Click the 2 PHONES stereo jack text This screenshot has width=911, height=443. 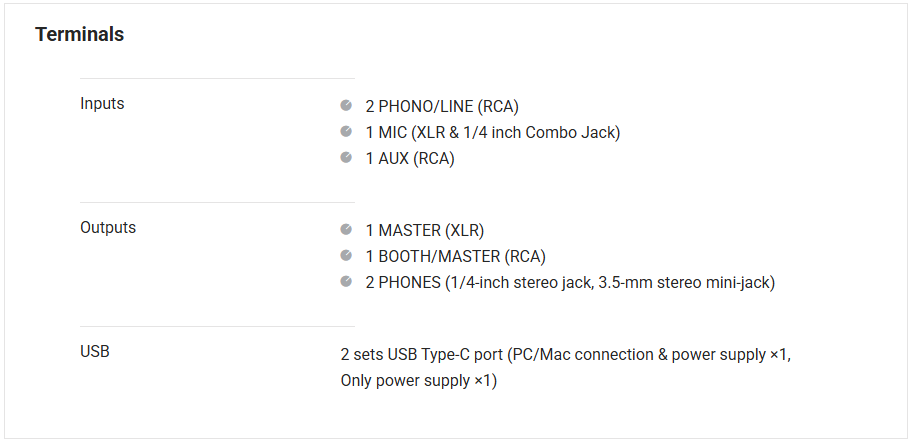click(570, 282)
